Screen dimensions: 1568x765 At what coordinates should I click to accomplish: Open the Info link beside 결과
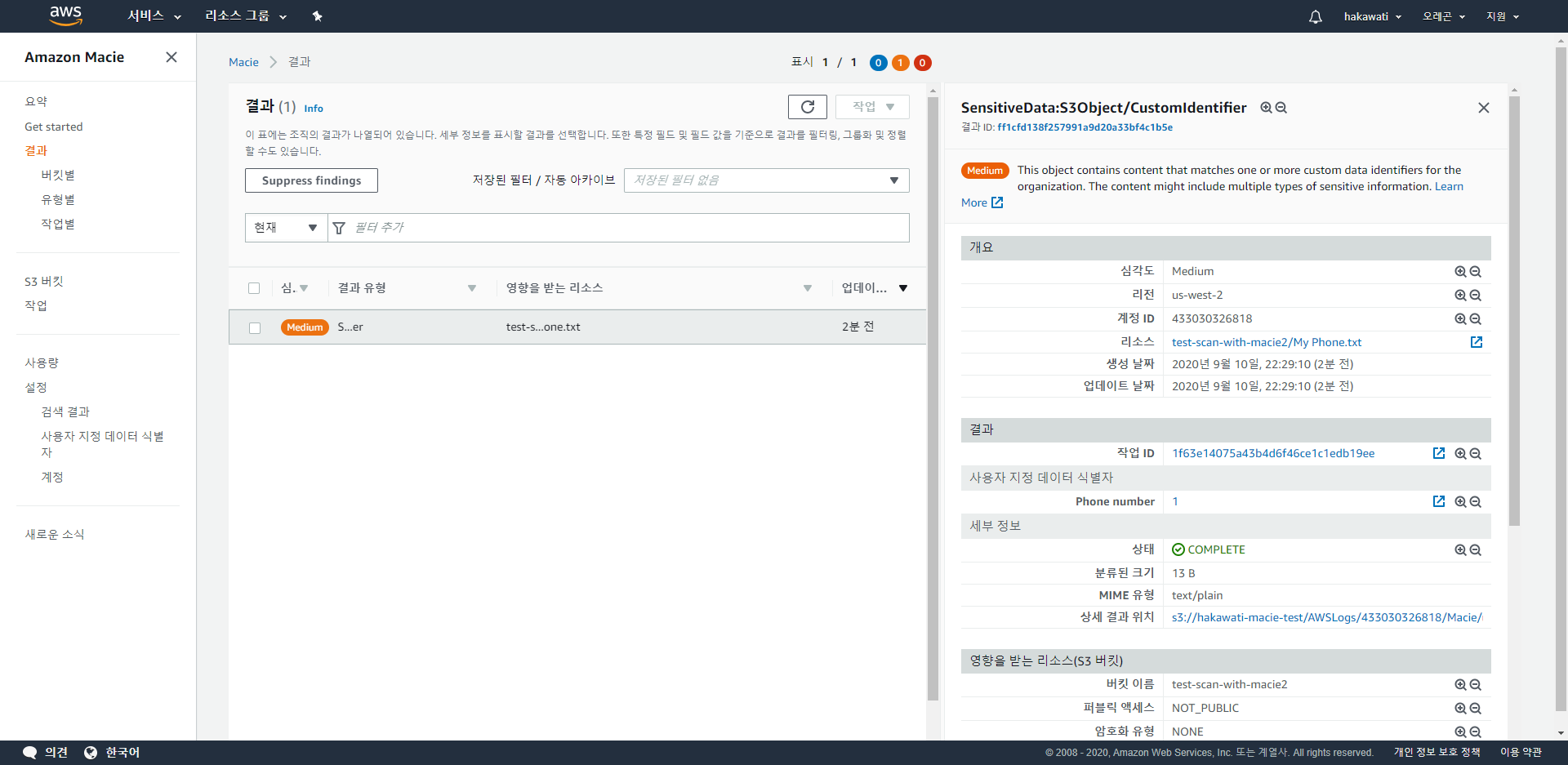[x=314, y=109]
